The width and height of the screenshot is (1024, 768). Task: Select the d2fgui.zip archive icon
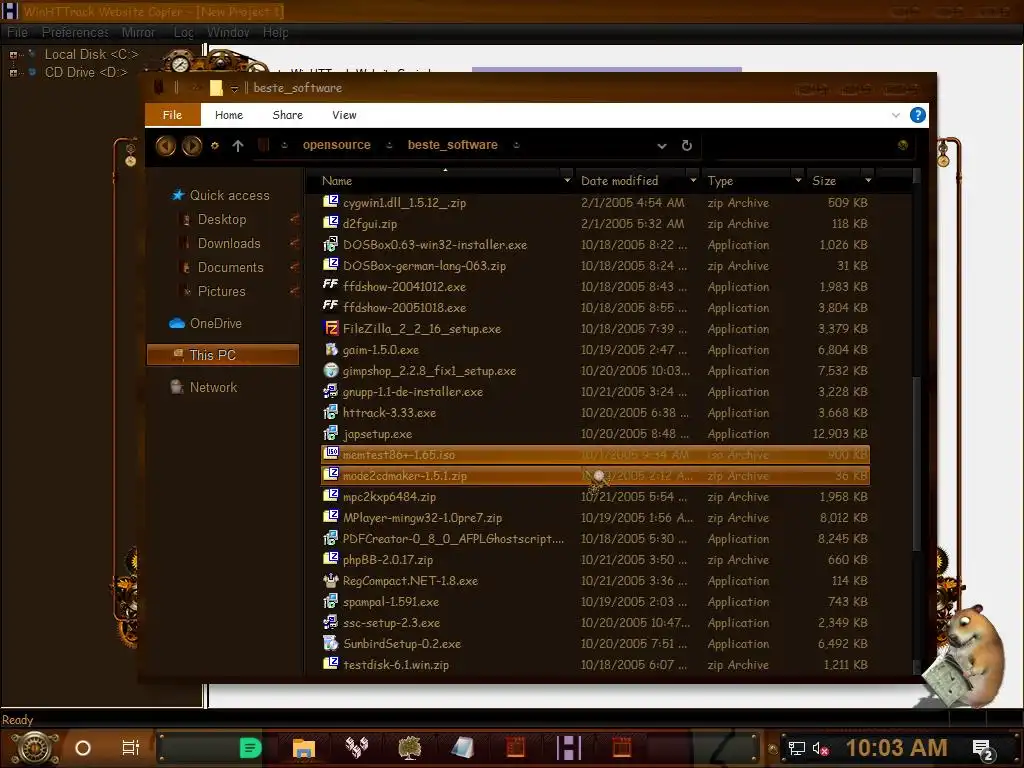[331, 223]
